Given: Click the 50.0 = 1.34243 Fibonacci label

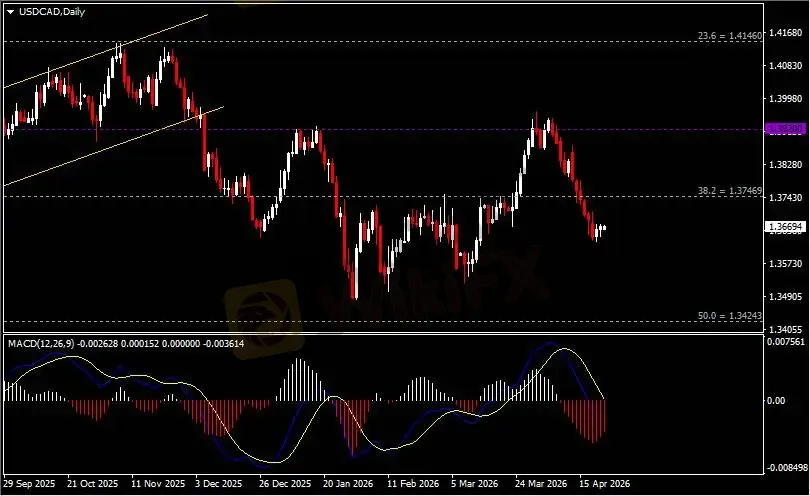Looking at the screenshot, I should 729,315.
